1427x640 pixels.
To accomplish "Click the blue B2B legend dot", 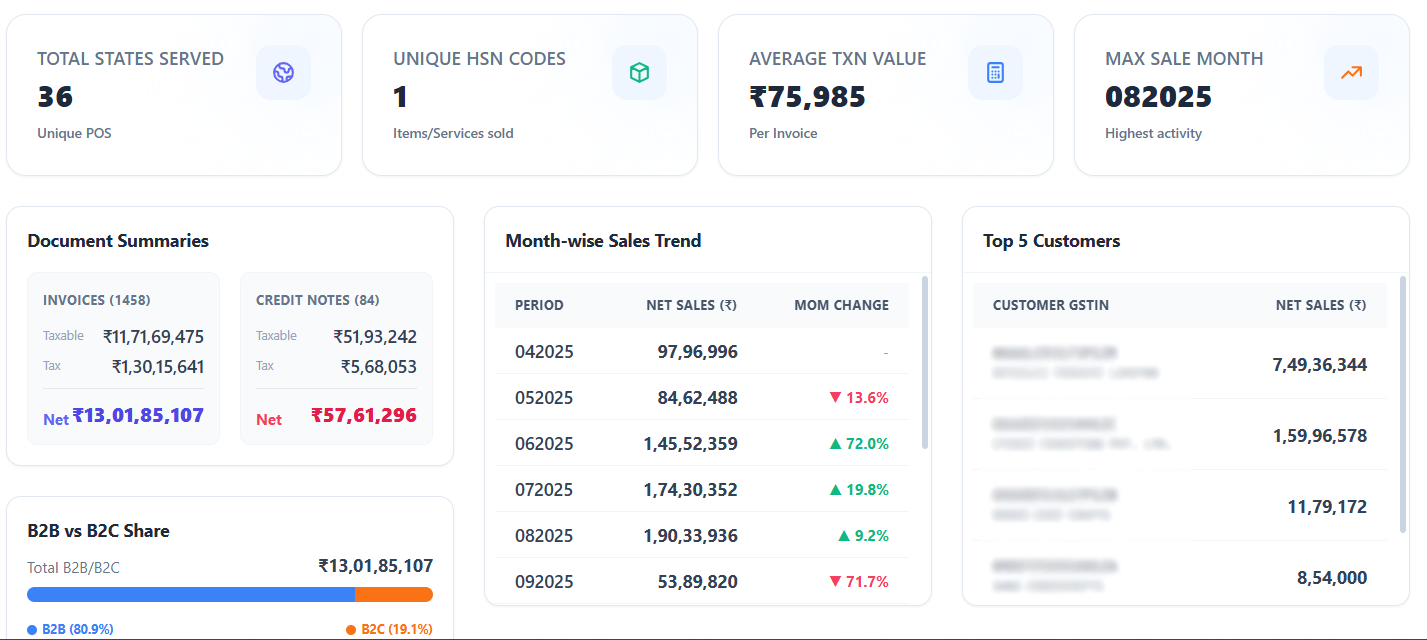I will pyautogui.click(x=32, y=629).
